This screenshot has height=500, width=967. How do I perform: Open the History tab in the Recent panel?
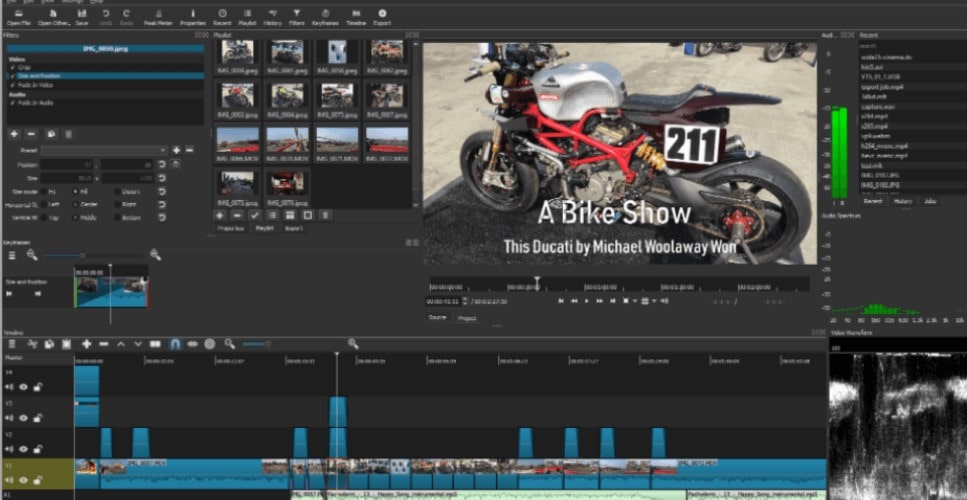[903, 201]
